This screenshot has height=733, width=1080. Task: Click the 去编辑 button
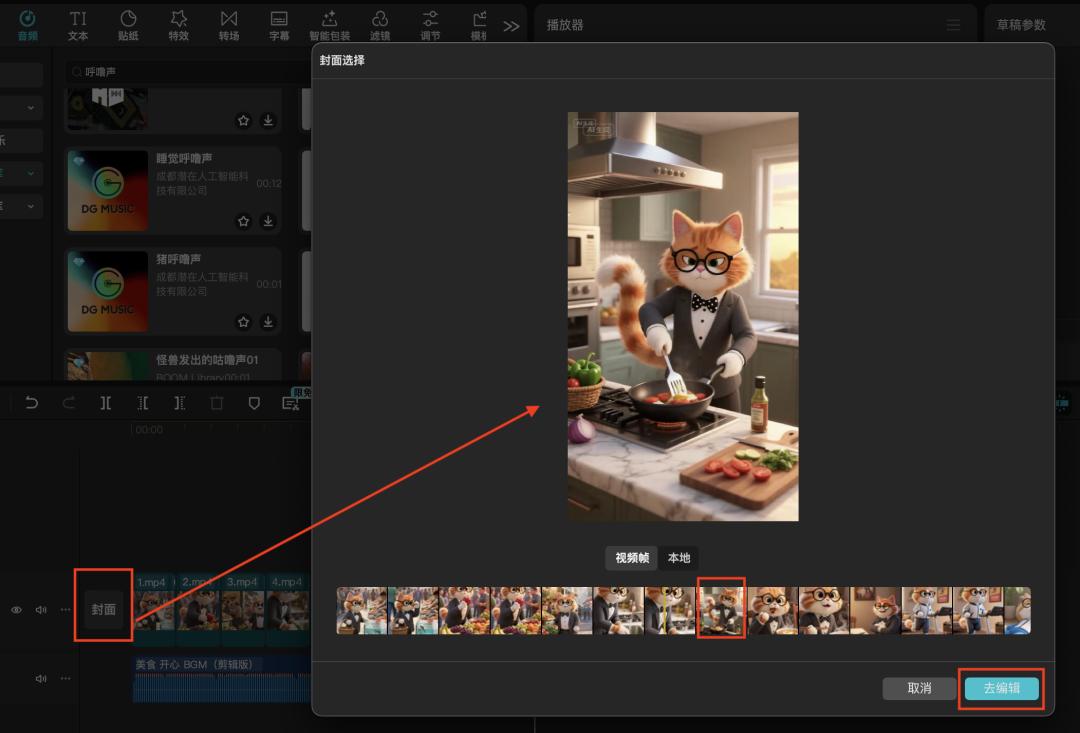point(1001,688)
